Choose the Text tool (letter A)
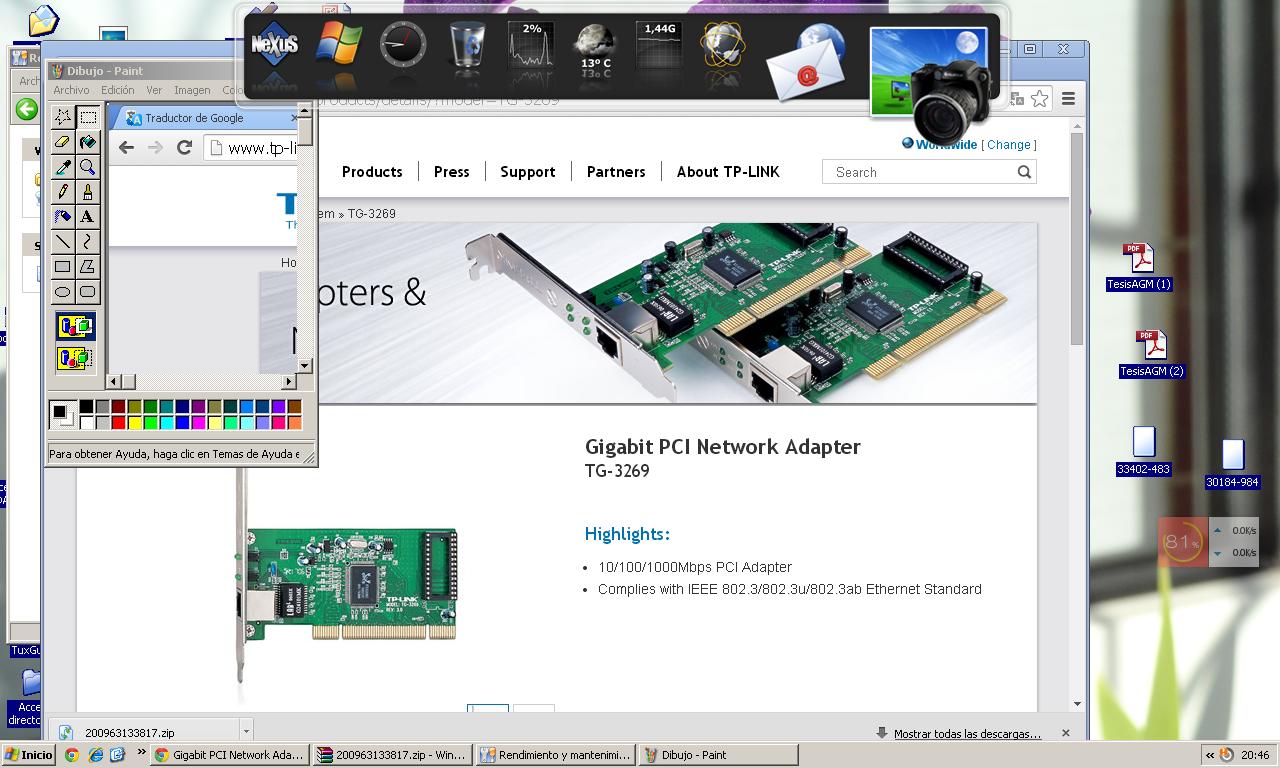This screenshot has height=768, width=1280. point(88,216)
